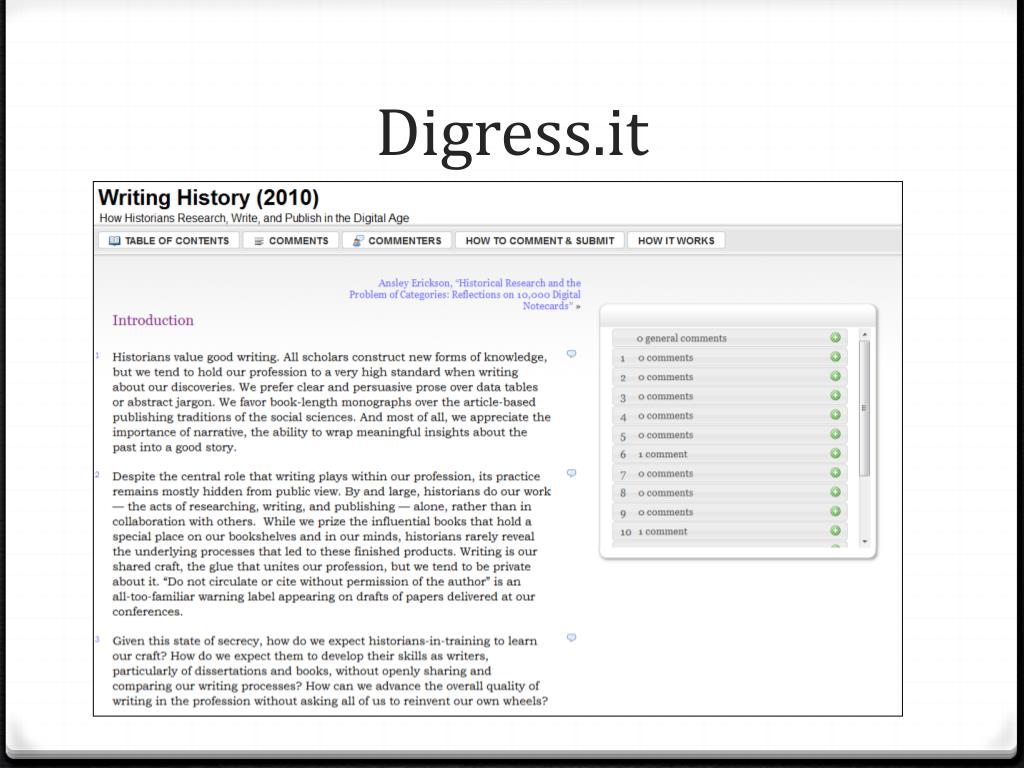Expand row 9 with 0 comments

pyautogui.click(x=729, y=512)
